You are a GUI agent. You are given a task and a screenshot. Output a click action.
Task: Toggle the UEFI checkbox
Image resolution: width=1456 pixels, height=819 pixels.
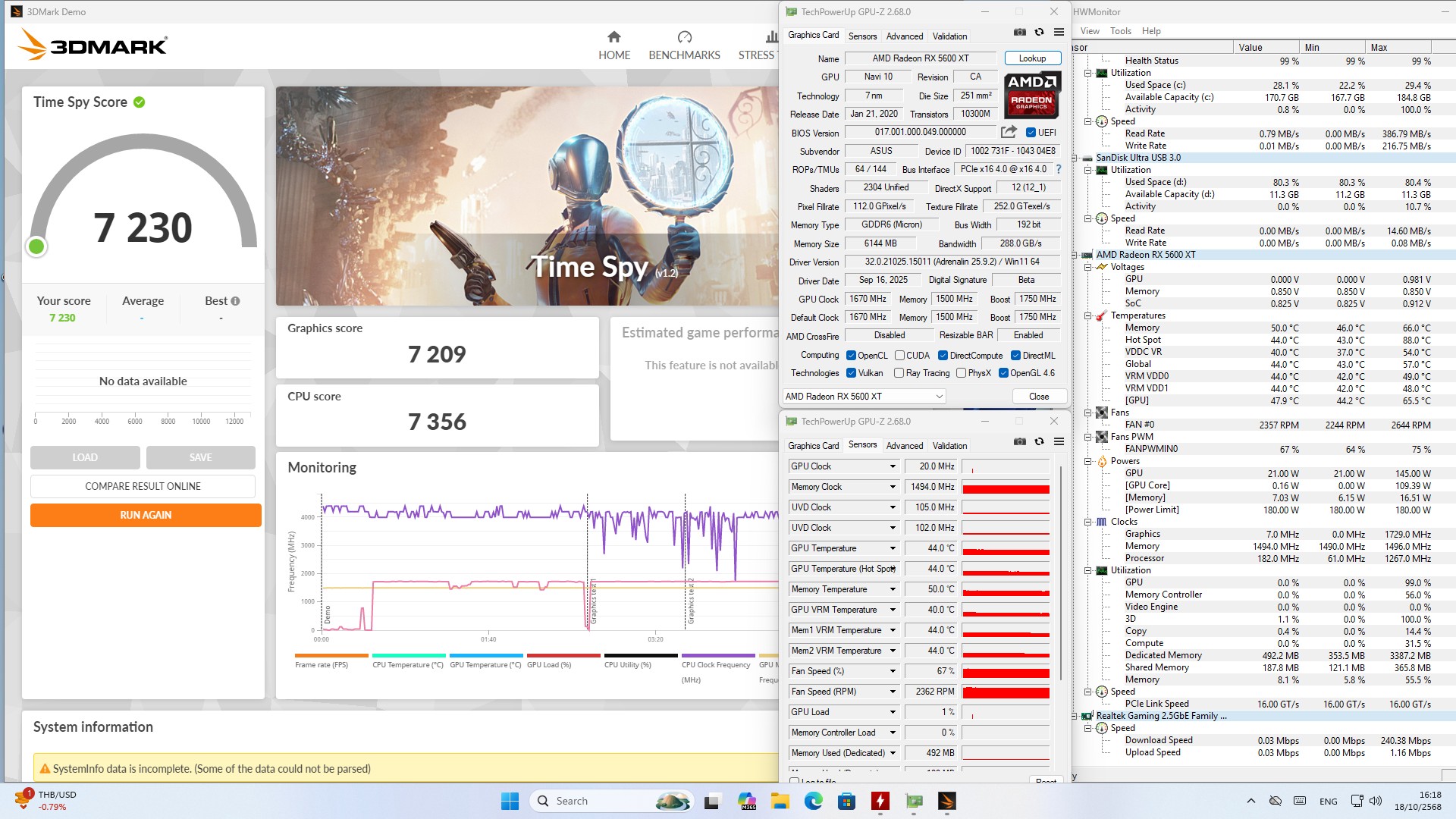pyautogui.click(x=1031, y=133)
